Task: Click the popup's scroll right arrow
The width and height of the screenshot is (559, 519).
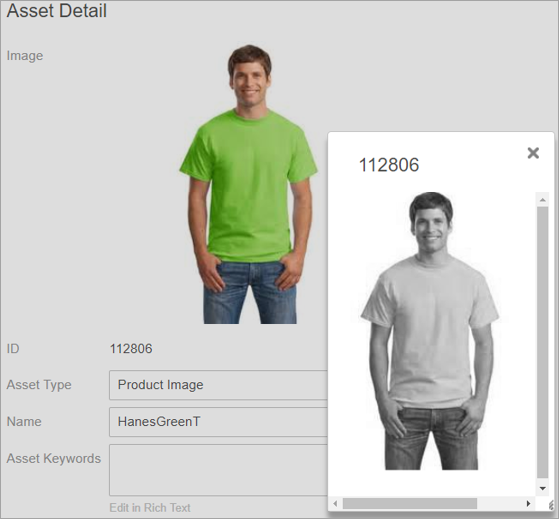Action: pos(528,504)
